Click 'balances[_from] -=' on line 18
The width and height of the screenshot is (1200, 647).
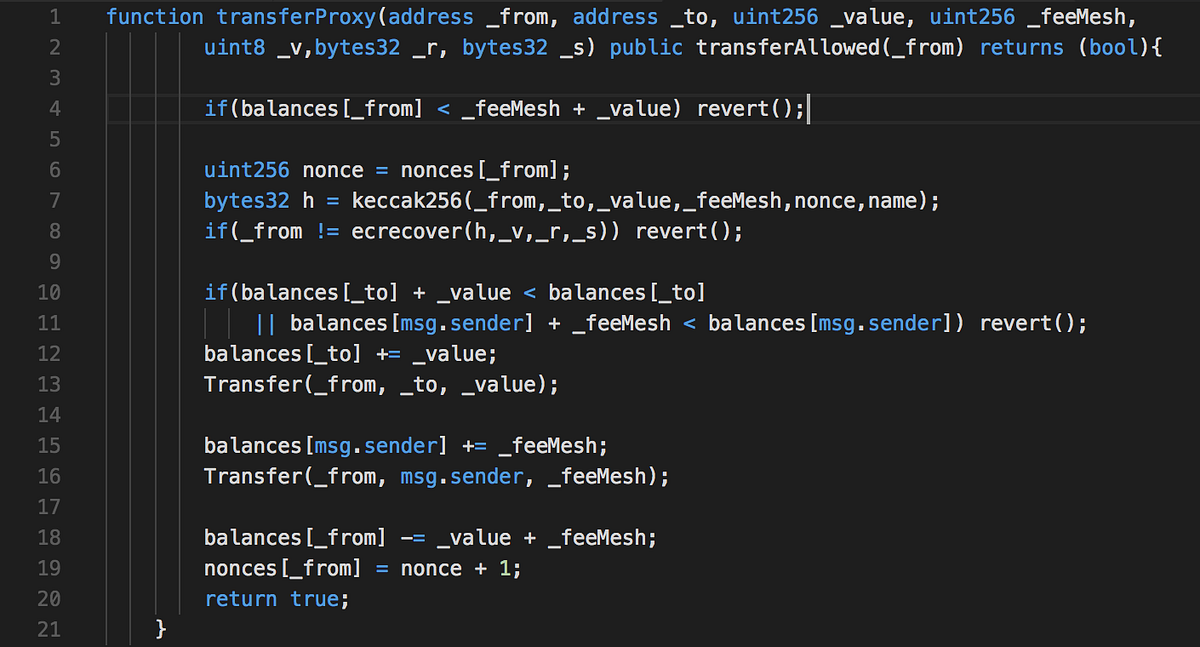(x=315, y=538)
